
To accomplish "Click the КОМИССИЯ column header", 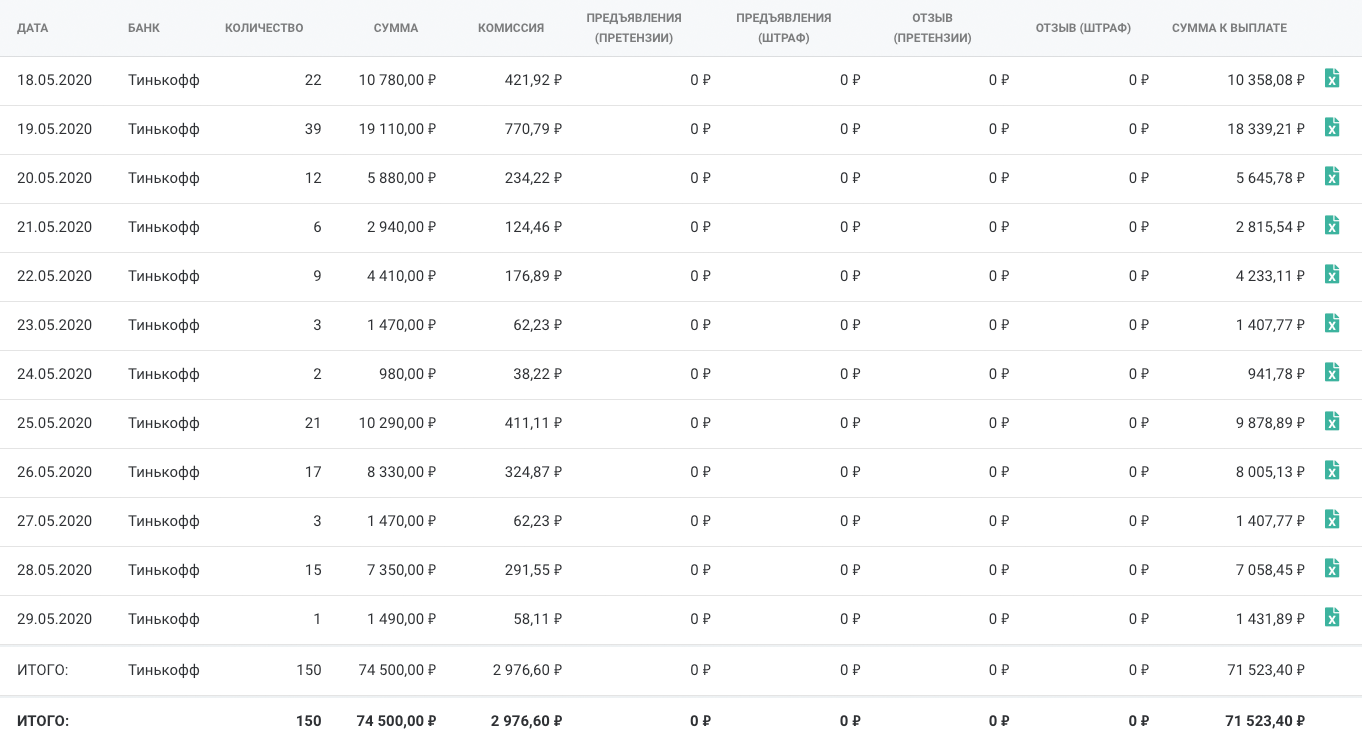I will click(x=511, y=28).
